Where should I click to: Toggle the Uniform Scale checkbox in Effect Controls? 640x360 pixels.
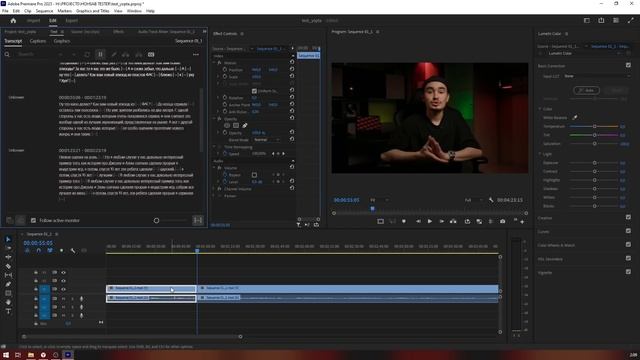[x=254, y=91]
